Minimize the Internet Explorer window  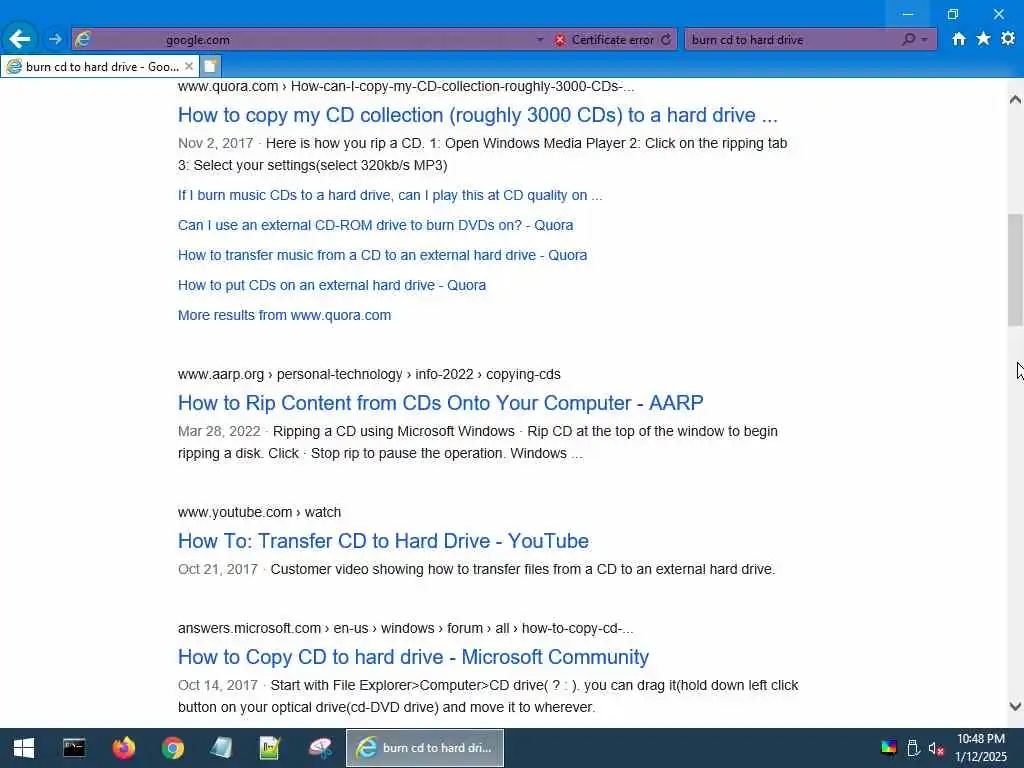(x=908, y=14)
